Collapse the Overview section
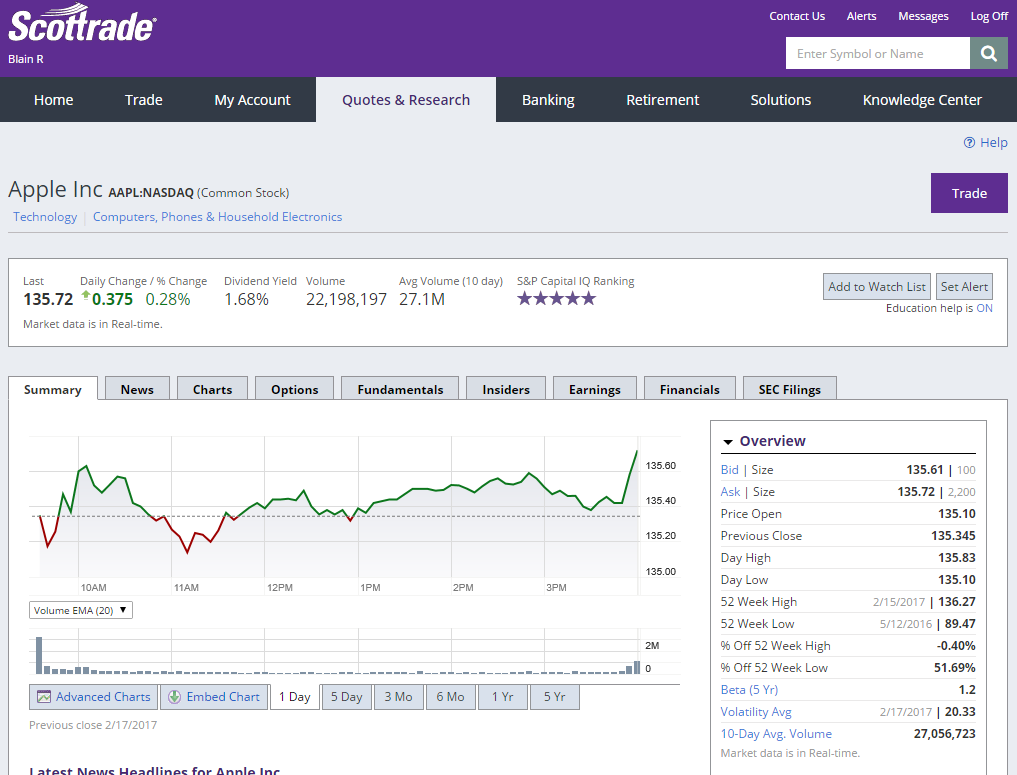Image resolution: width=1017 pixels, height=775 pixels. (x=728, y=442)
